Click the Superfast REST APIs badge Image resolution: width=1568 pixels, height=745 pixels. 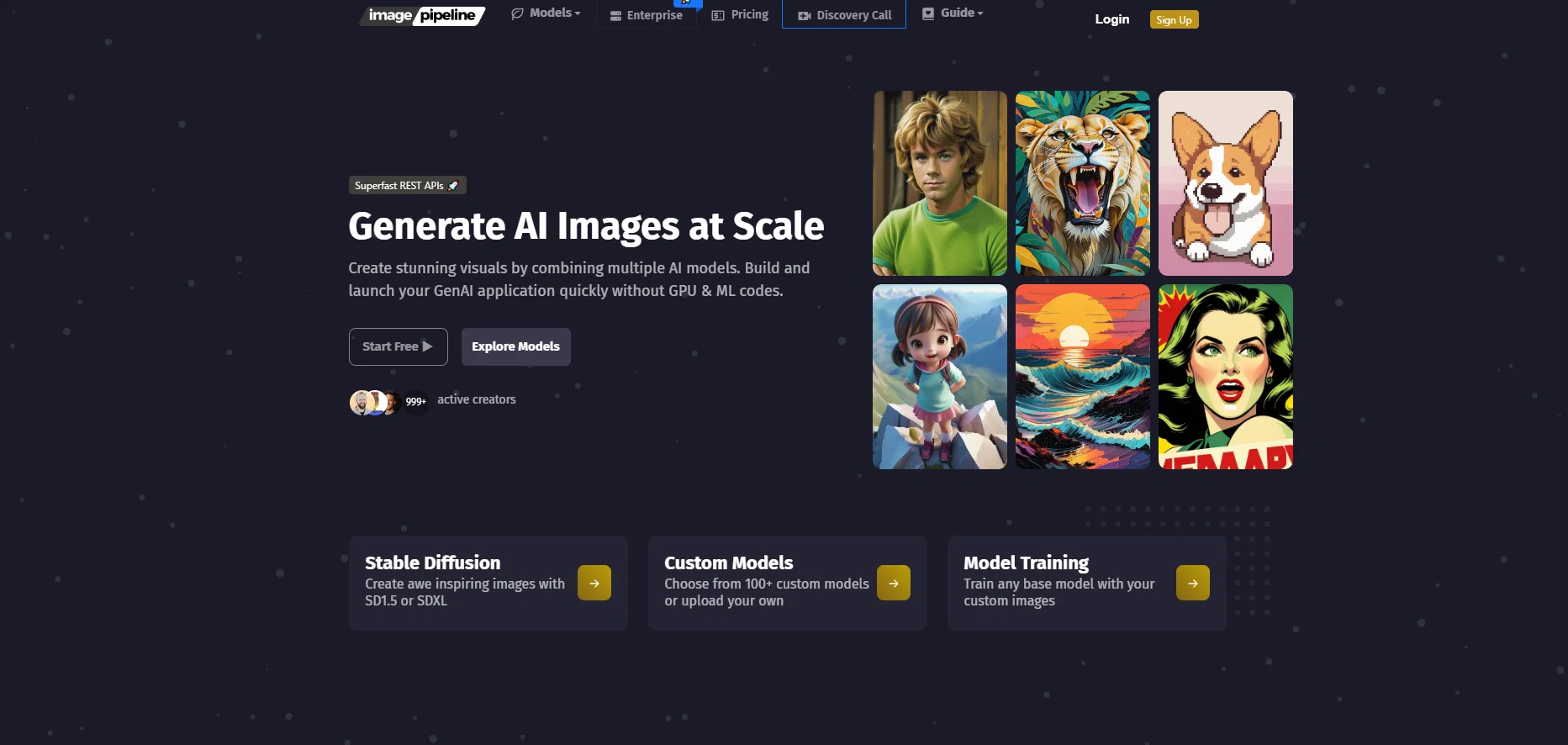coord(408,186)
